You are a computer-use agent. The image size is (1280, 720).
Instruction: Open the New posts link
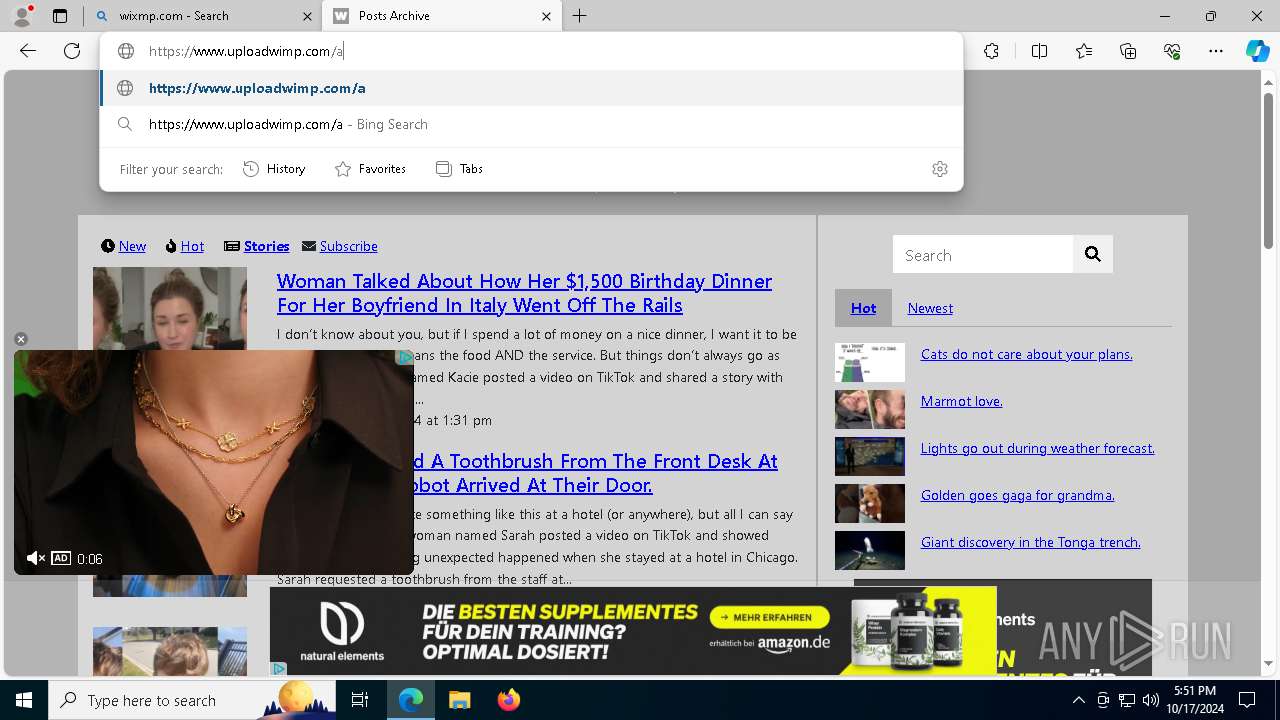[x=132, y=246]
